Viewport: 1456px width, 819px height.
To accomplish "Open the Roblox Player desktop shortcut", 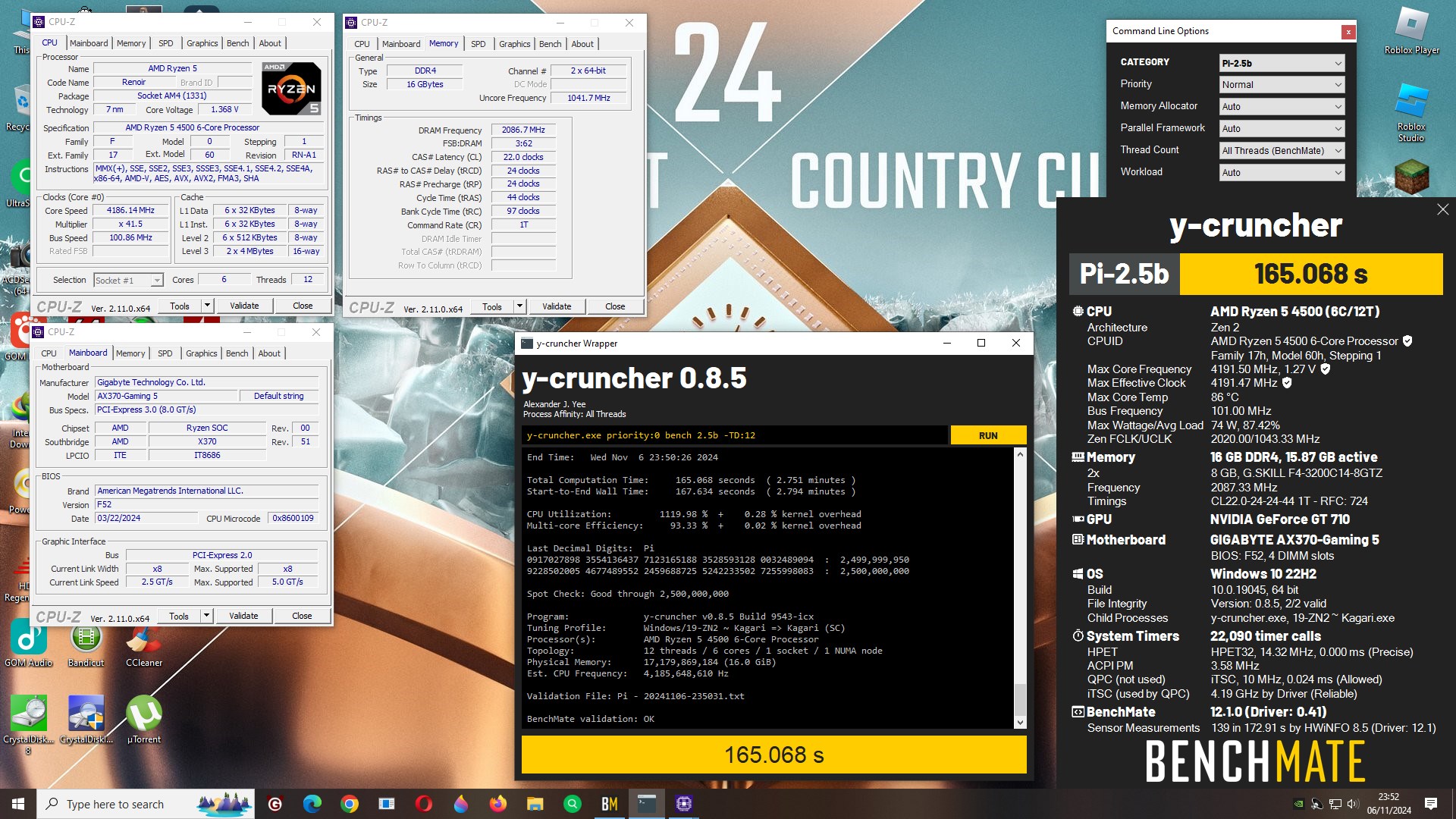I will tap(1411, 30).
